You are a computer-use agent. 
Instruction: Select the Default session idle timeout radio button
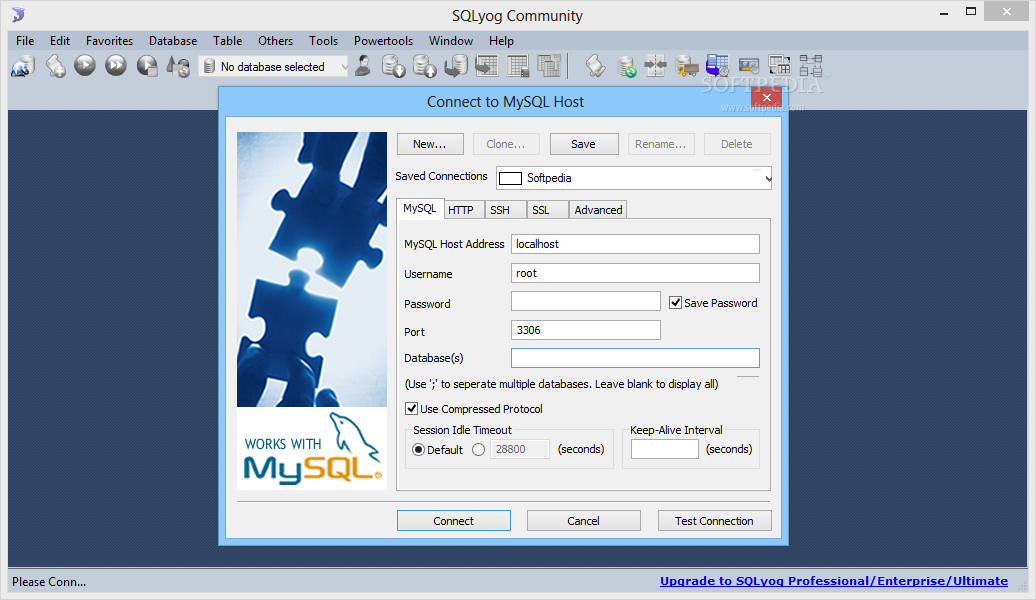coord(418,449)
